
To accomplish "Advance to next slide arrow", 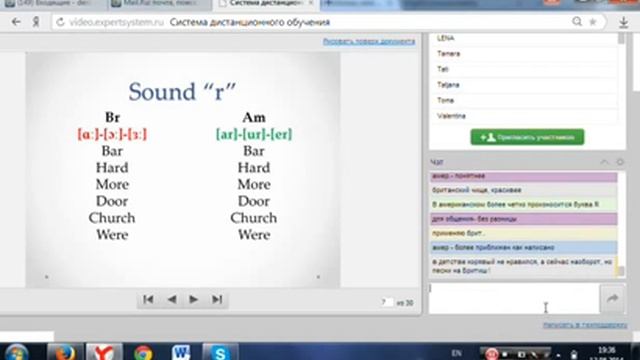I will pyautogui.click(x=193, y=299).
